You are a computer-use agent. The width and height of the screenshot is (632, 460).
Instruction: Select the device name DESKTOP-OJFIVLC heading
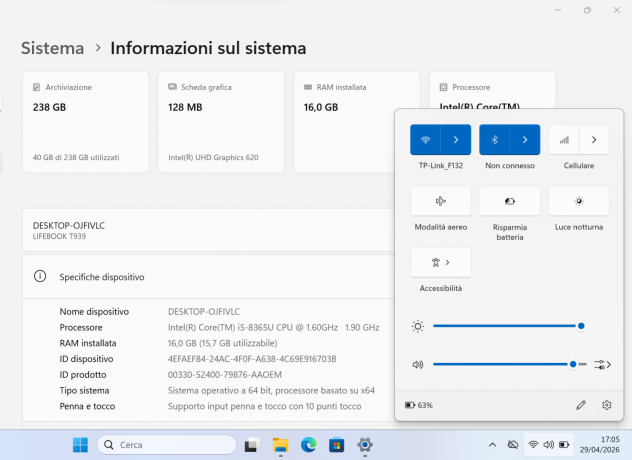pos(69,226)
